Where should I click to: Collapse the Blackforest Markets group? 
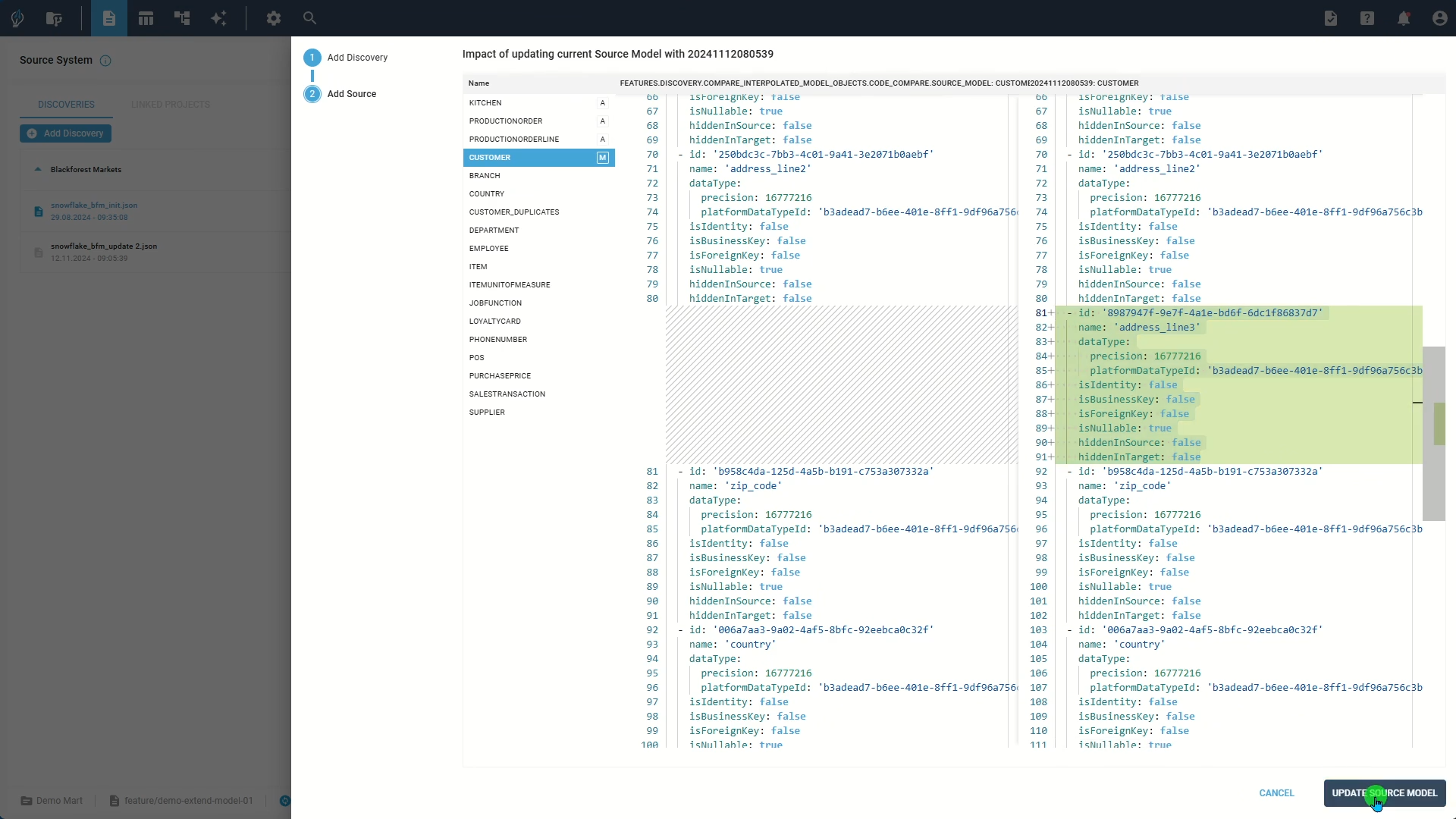38,170
